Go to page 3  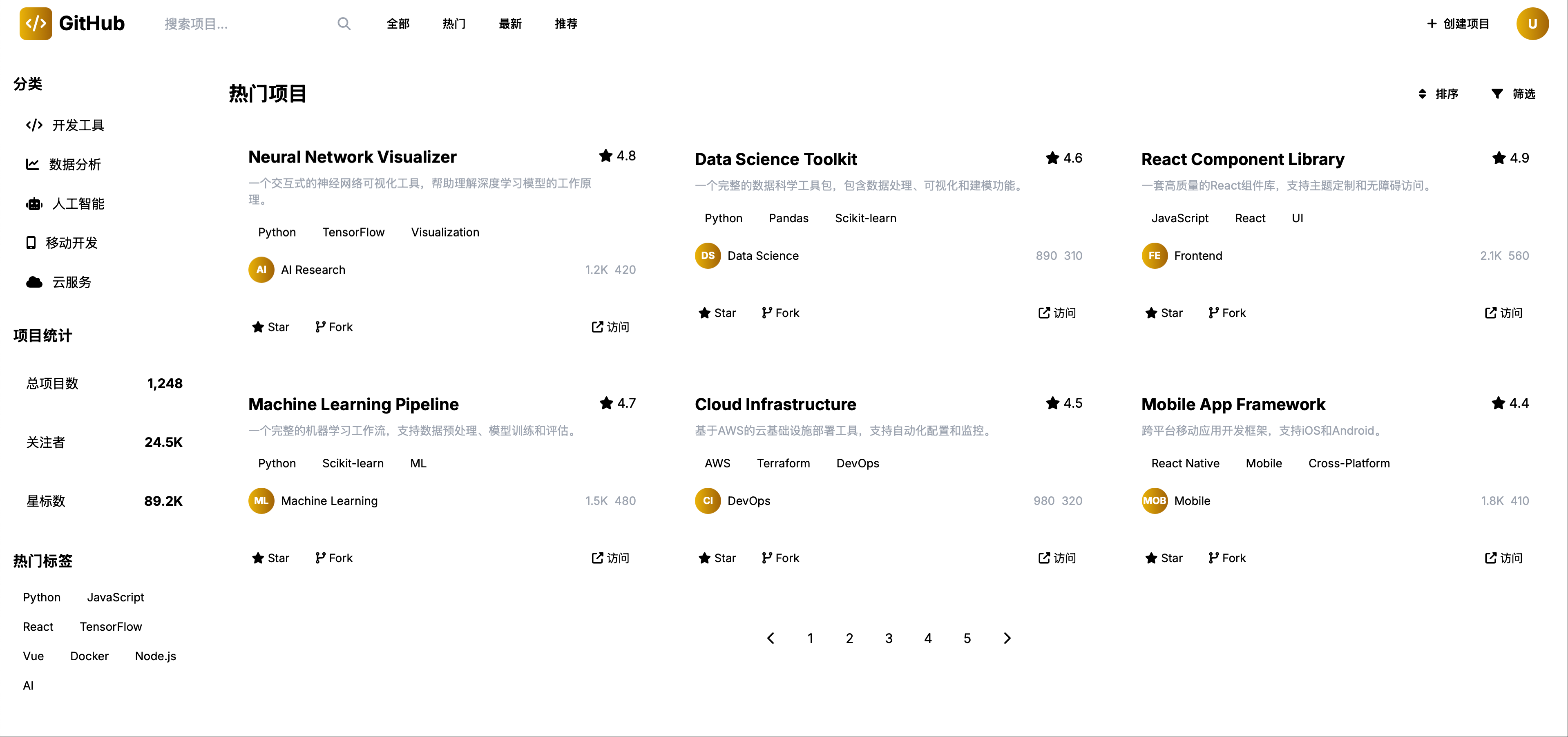click(889, 638)
